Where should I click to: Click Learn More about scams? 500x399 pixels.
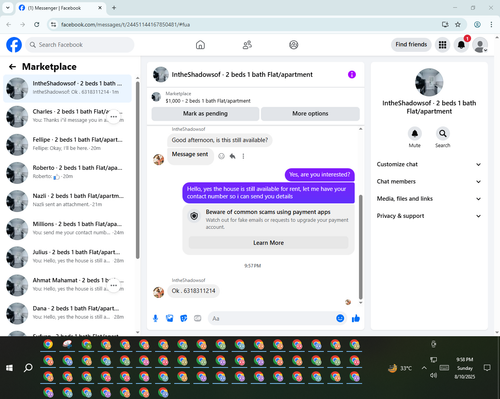[x=268, y=243]
